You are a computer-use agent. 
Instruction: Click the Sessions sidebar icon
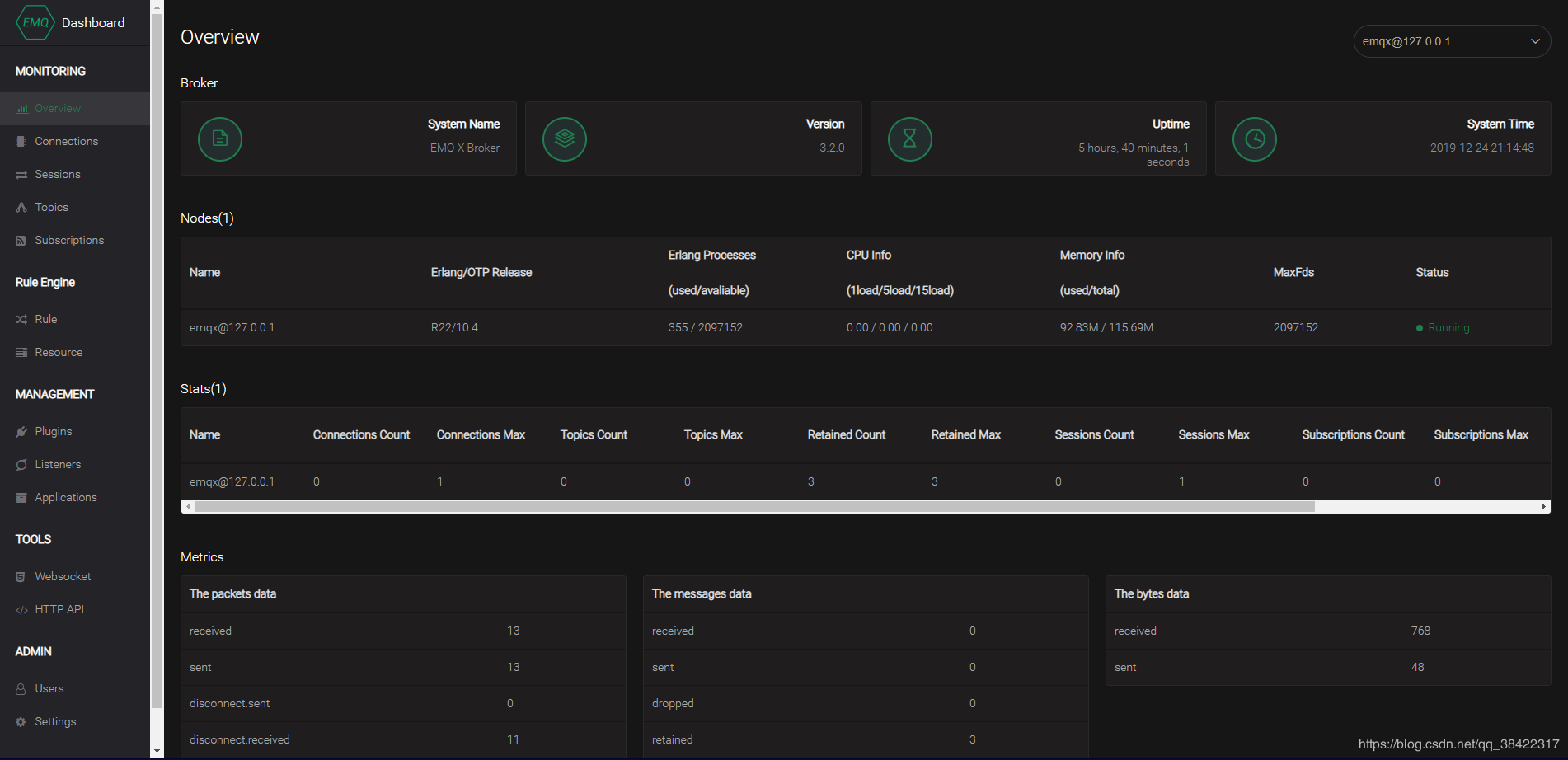pyautogui.click(x=21, y=175)
